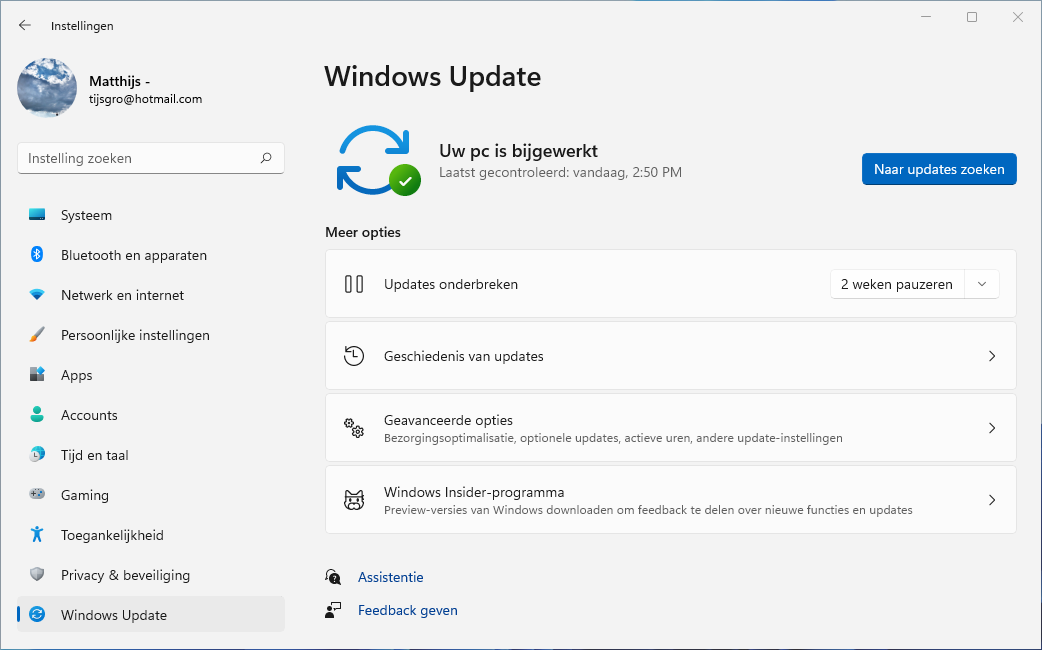The height and width of the screenshot is (650, 1042).
Task: Click the Systeem monitor icon
Action: (37, 215)
